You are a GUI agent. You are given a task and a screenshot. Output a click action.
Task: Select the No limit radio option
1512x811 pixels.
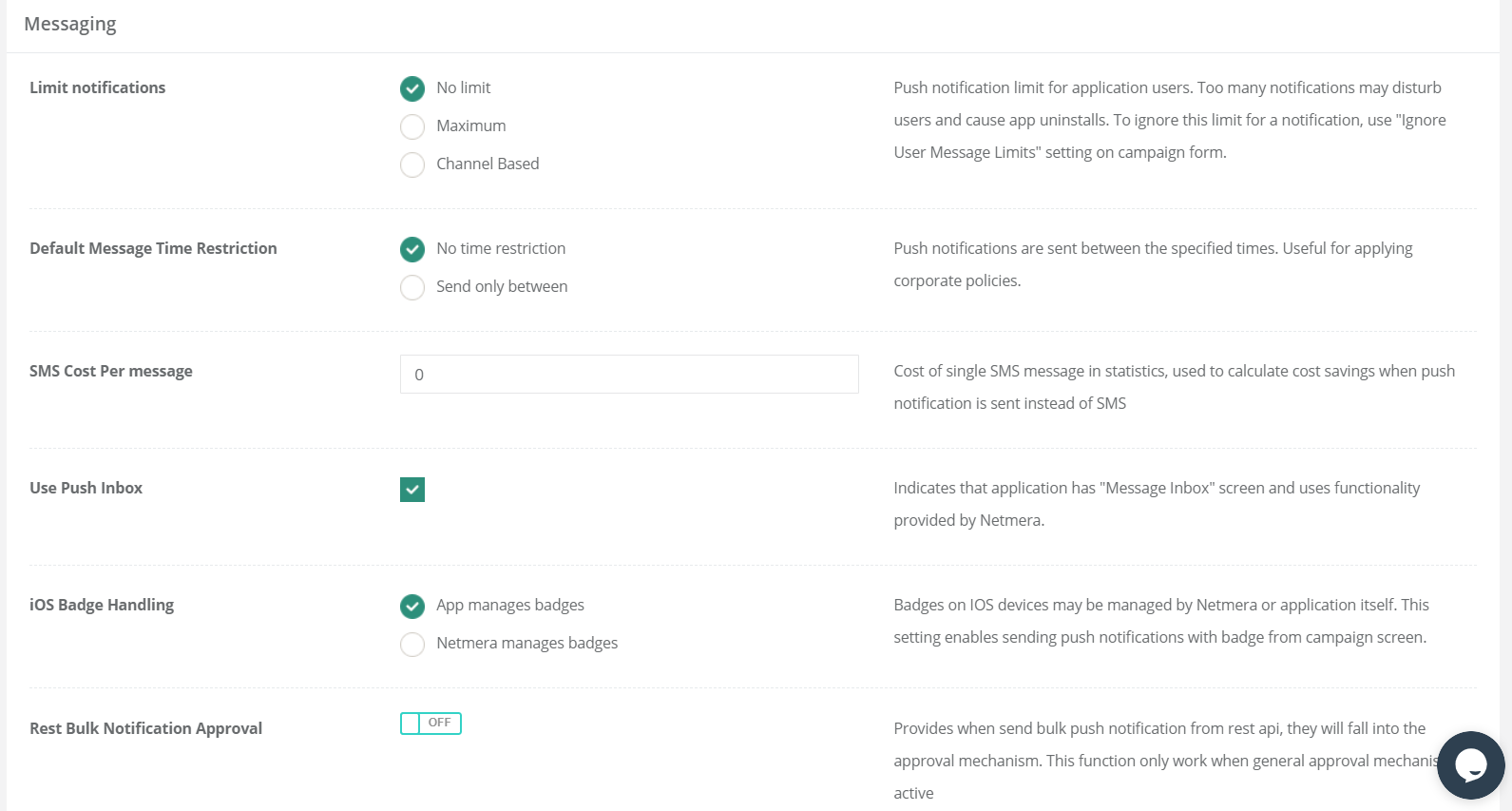pyautogui.click(x=412, y=88)
